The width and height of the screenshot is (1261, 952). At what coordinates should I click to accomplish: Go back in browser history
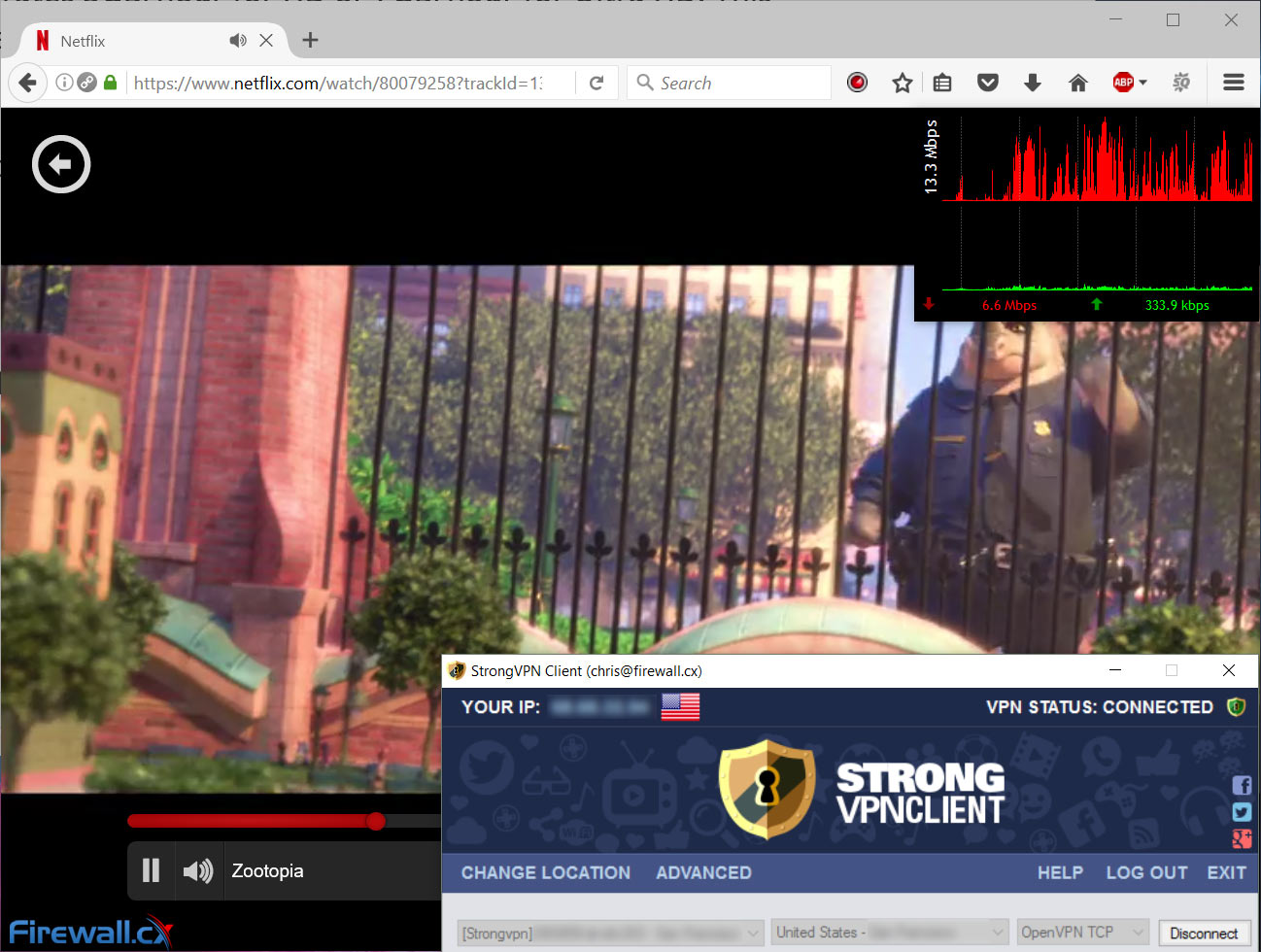point(27,83)
